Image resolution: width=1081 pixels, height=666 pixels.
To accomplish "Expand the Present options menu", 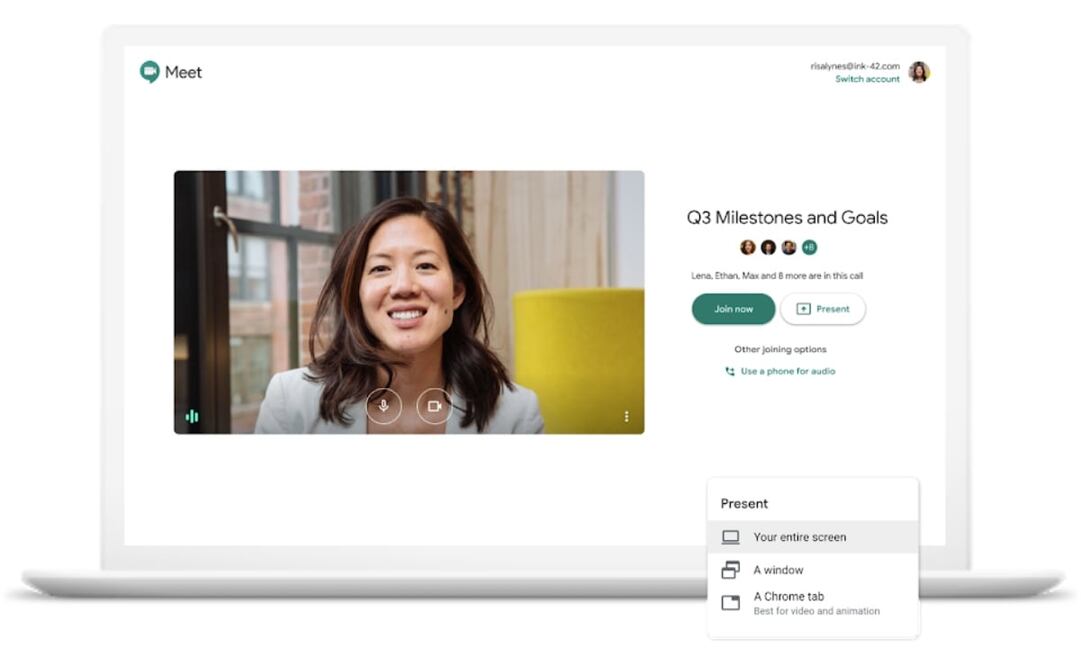I will [x=823, y=309].
